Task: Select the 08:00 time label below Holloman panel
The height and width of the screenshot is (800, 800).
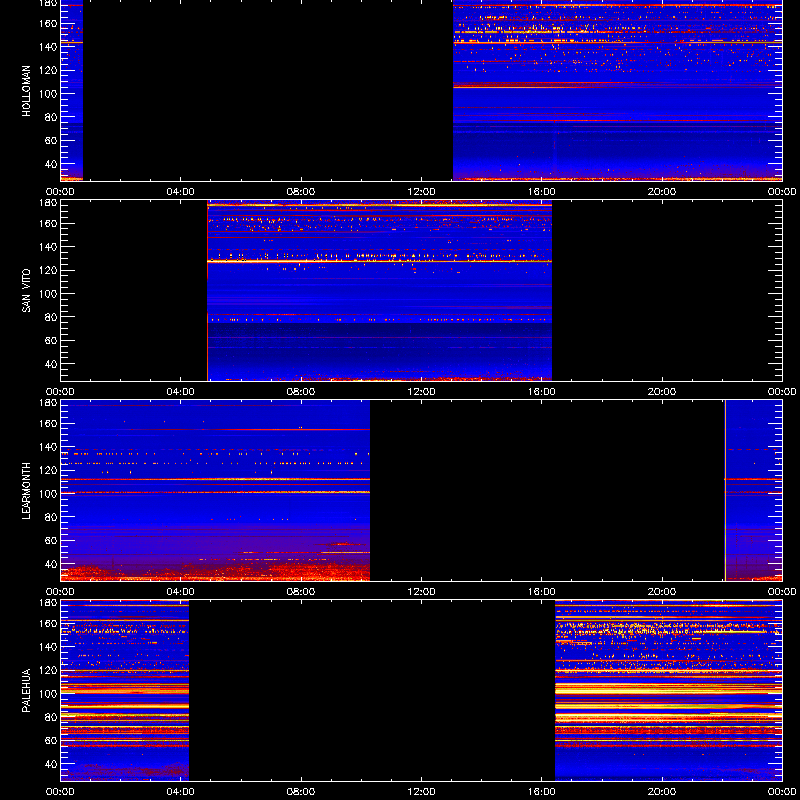Action: point(301,192)
